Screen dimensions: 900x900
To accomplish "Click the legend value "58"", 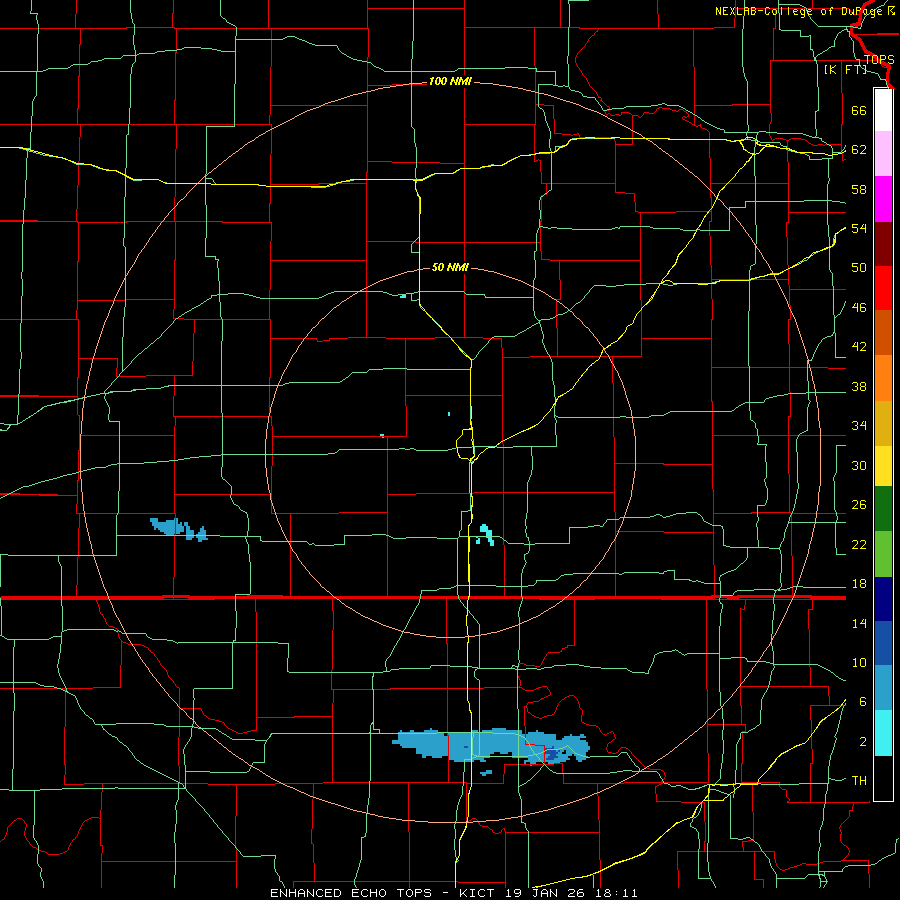I will [859, 189].
